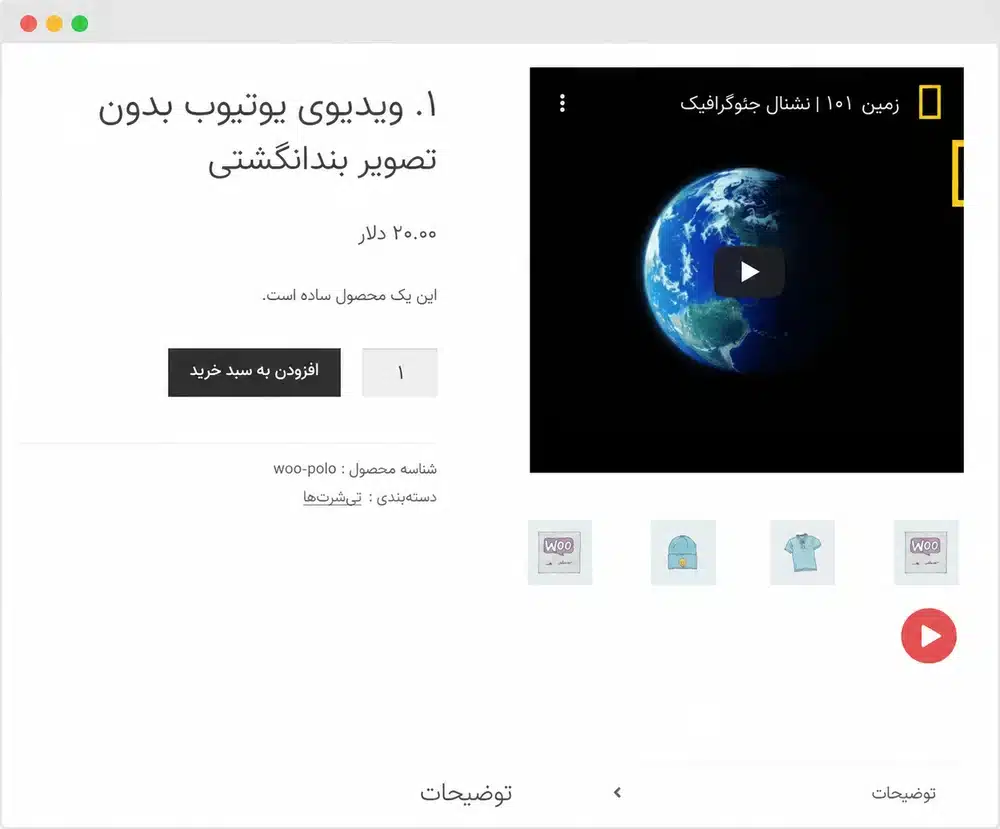Screen dimensions: 1000x829
Task: Select the rightmost Woo logo thumbnail
Action: click(926, 552)
